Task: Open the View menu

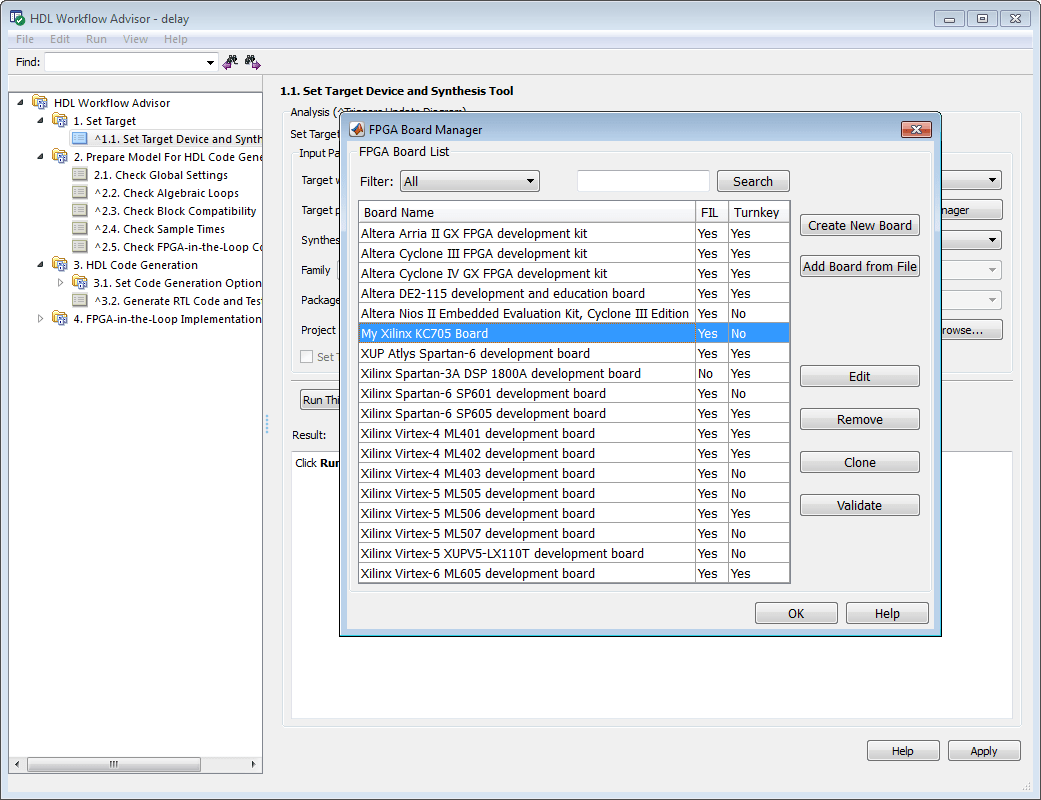Action: [x=135, y=39]
